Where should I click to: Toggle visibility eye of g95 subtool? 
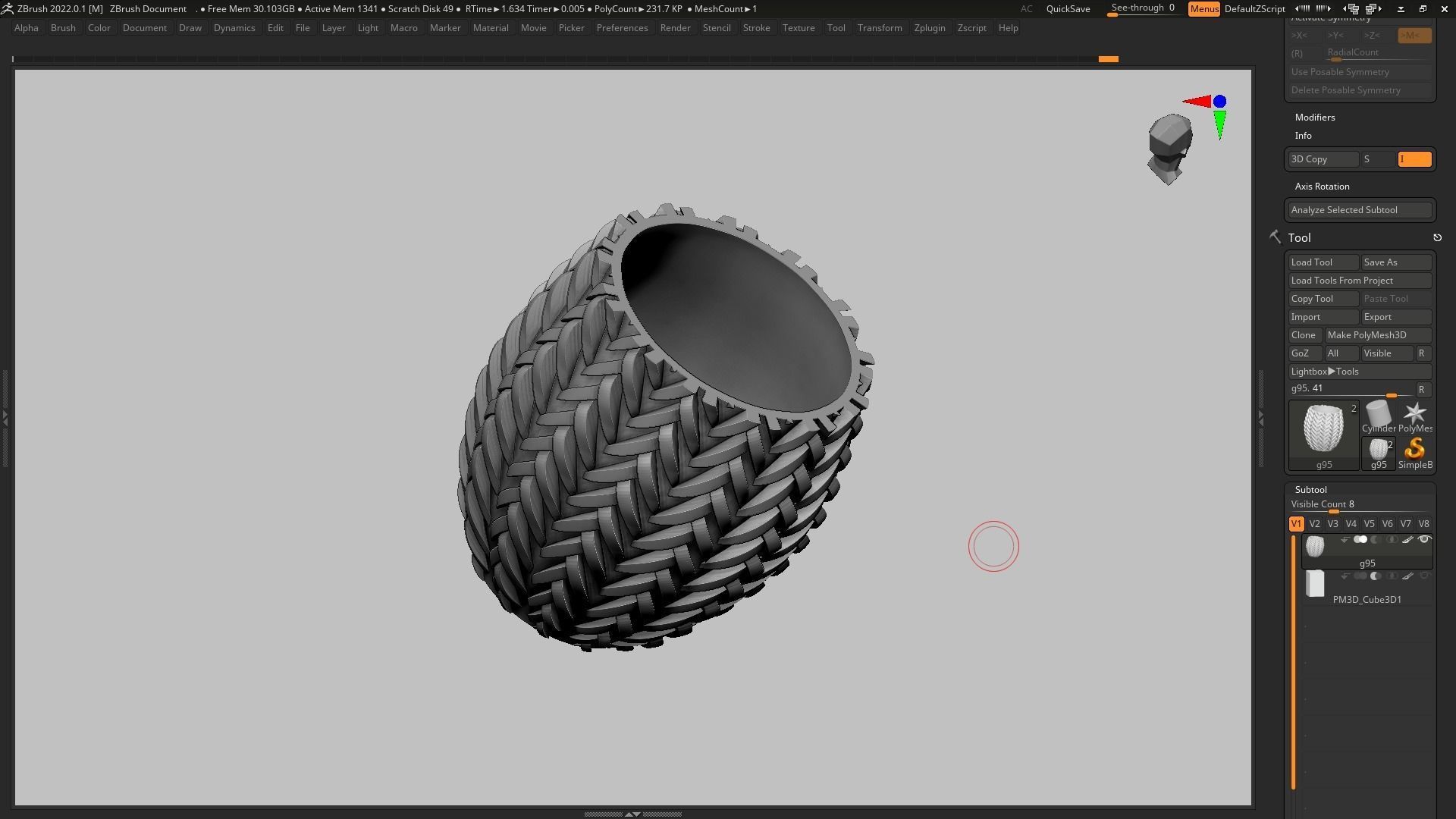pyautogui.click(x=1424, y=540)
